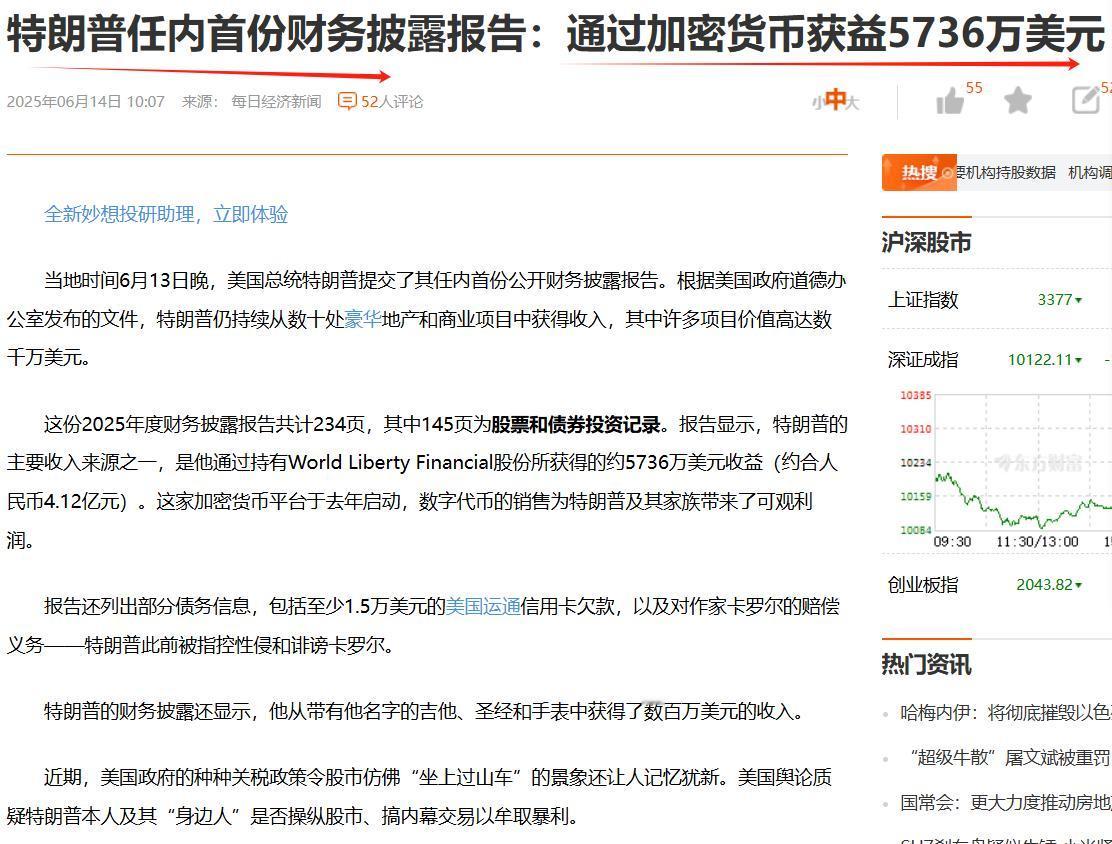Click the 10122.11 index value

click(1040, 360)
